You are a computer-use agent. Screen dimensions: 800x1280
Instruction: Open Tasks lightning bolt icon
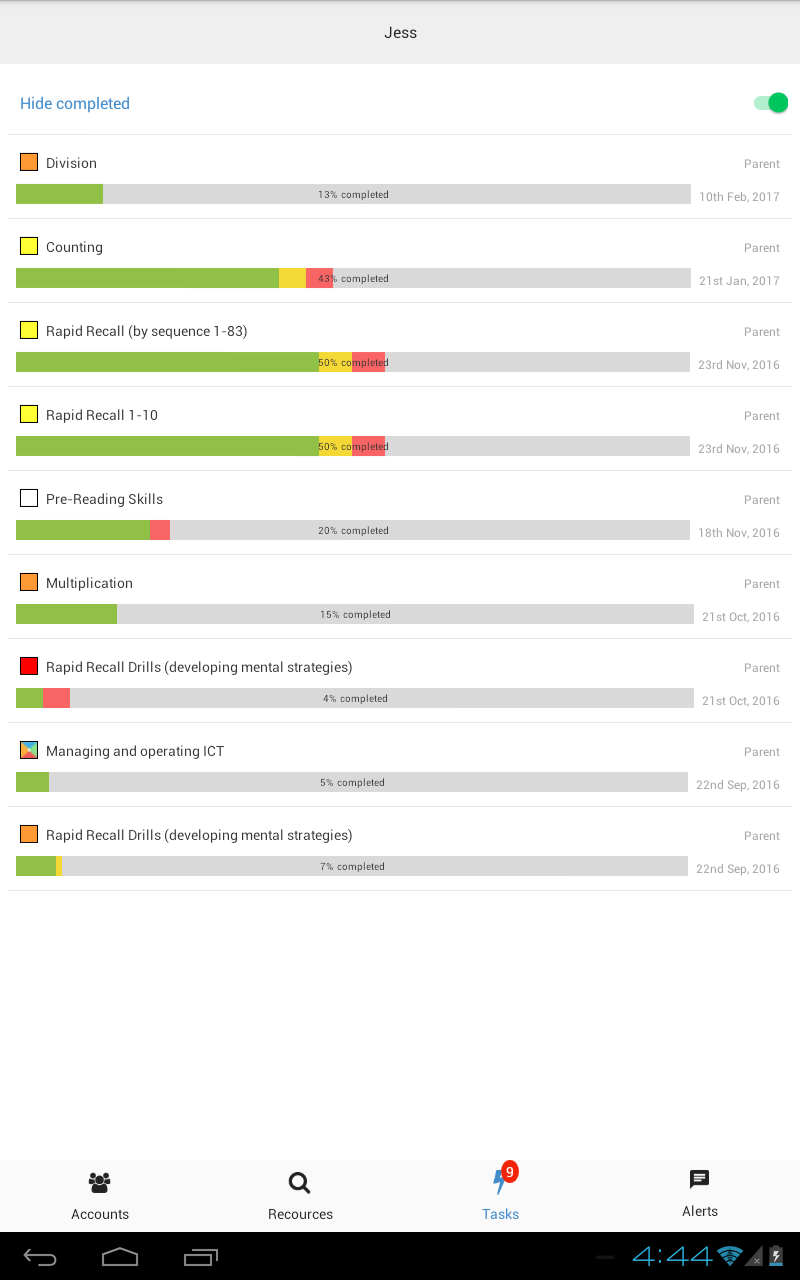[x=499, y=1184]
